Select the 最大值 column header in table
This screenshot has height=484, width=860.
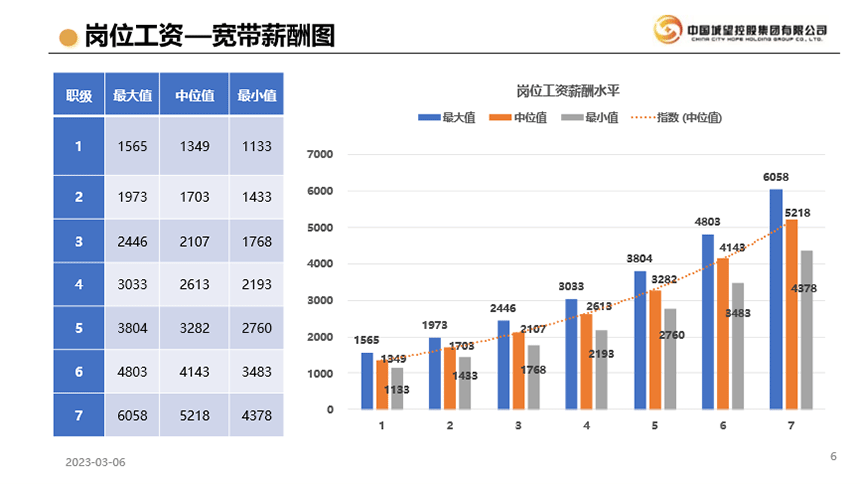point(132,96)
